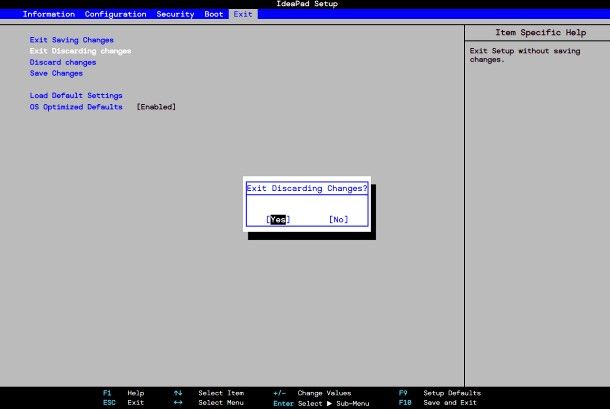Open the Information tab
This screenshot has height=409, width=610.
49,14
